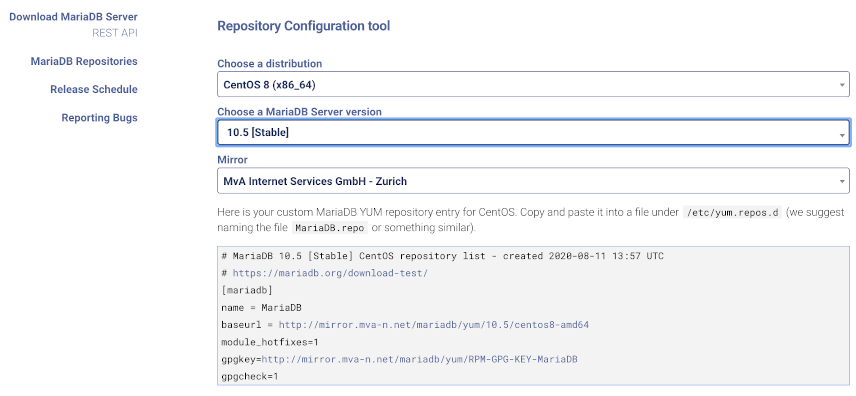Click the Choose a distribution label
This screenshot has height=396, width=856.
[270, 63]
